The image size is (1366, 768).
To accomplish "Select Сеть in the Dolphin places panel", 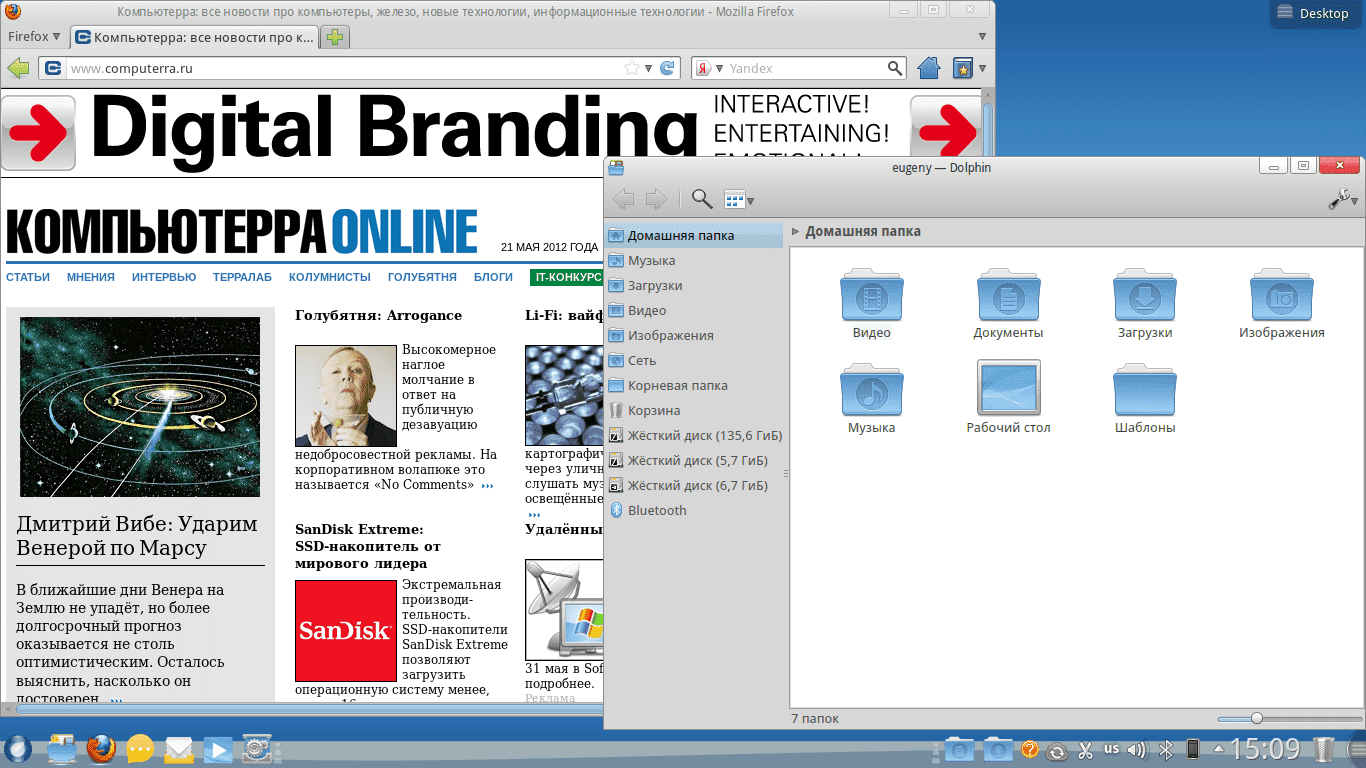I will pos(694,360).
